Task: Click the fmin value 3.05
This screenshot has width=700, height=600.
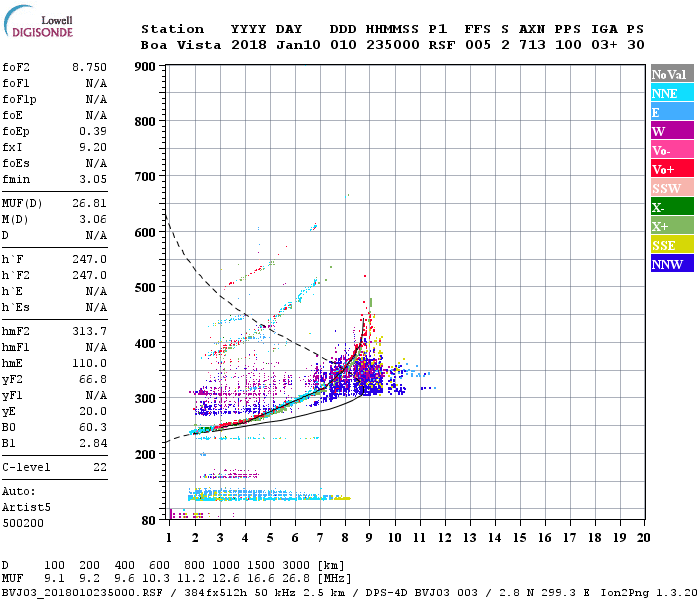Action: (x=93, y=179)
